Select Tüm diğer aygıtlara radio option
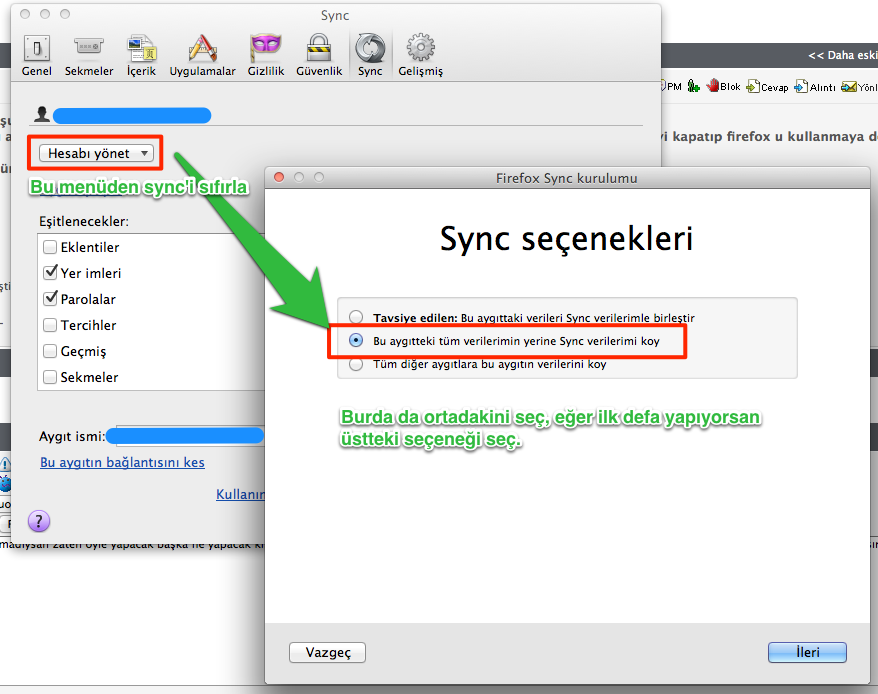The image size is (878, 694). click(x=356, y=364)
